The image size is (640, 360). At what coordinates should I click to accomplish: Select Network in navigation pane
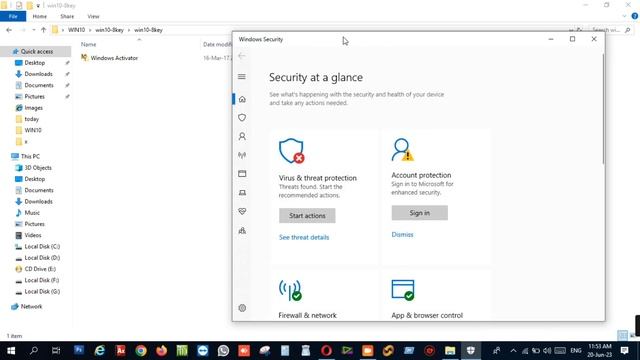[x=31, y=307]
